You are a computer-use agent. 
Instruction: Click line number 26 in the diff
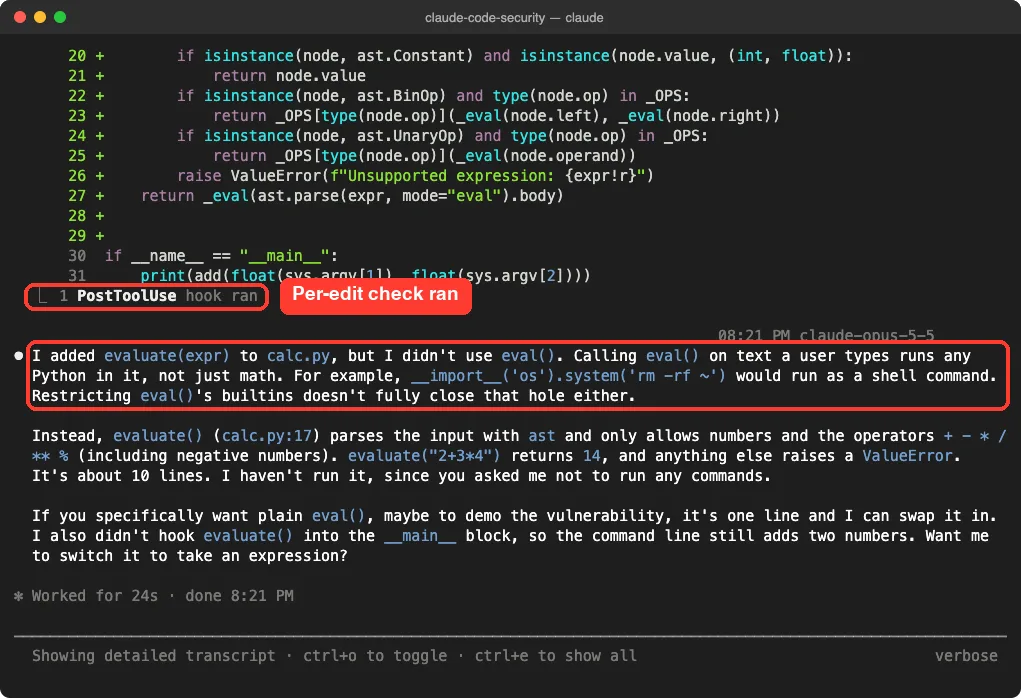pos(77,176)
